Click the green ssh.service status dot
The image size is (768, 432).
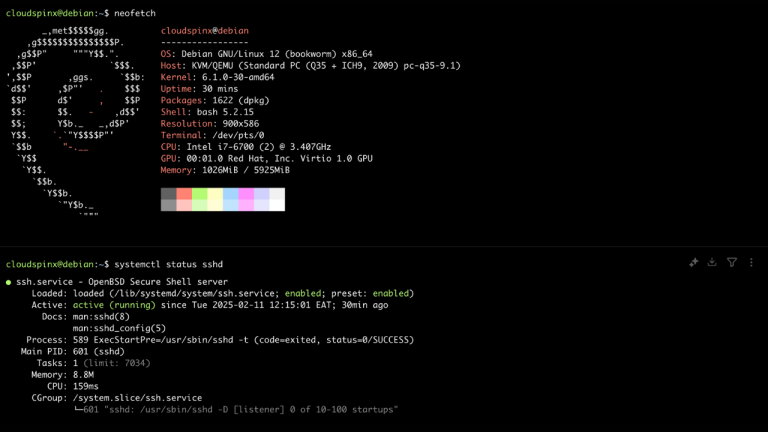pos(9,282)
